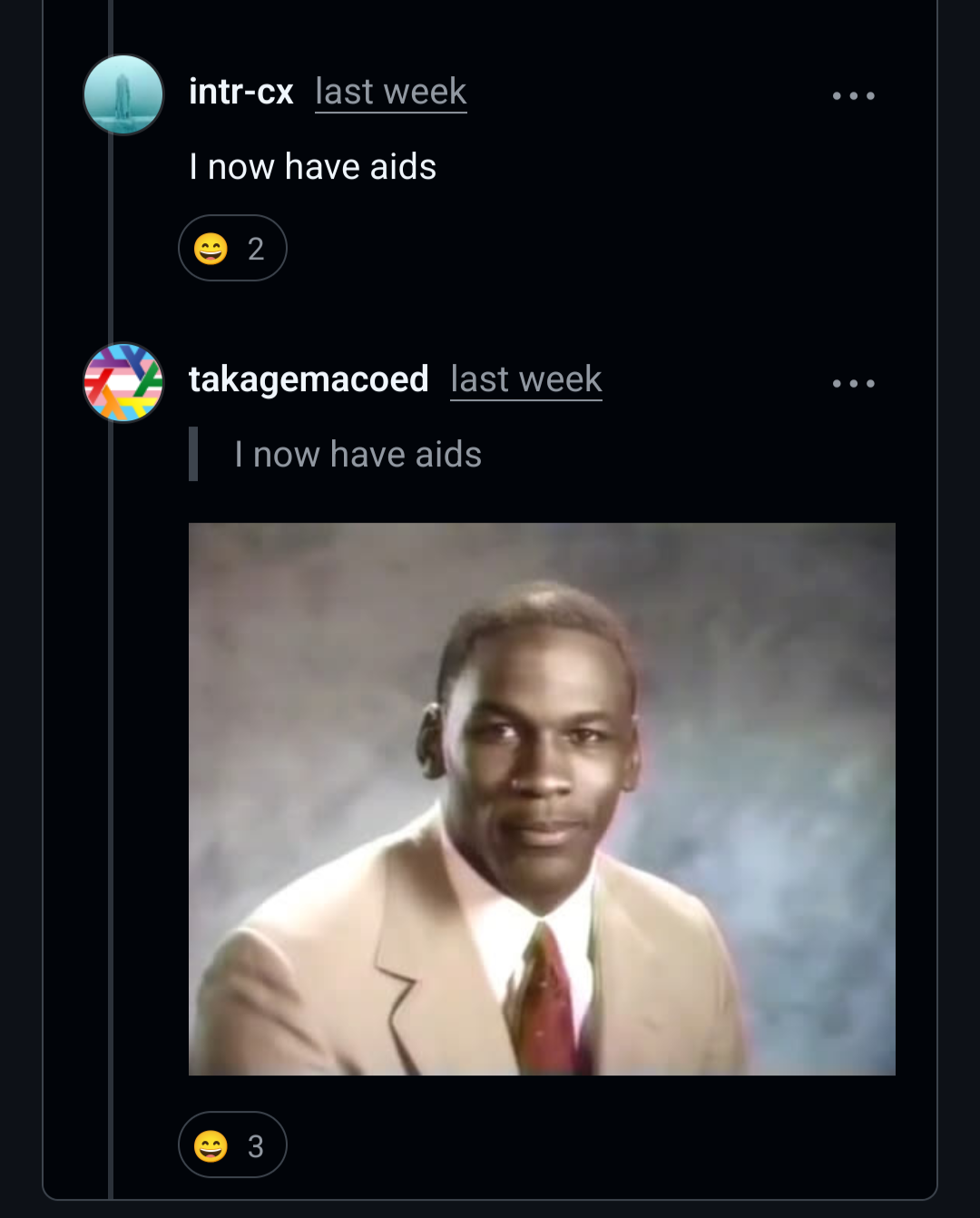This screenshot has height=1218, width=980.
Task: Click the reaction count number 2
Action: (x=256, y=249)
